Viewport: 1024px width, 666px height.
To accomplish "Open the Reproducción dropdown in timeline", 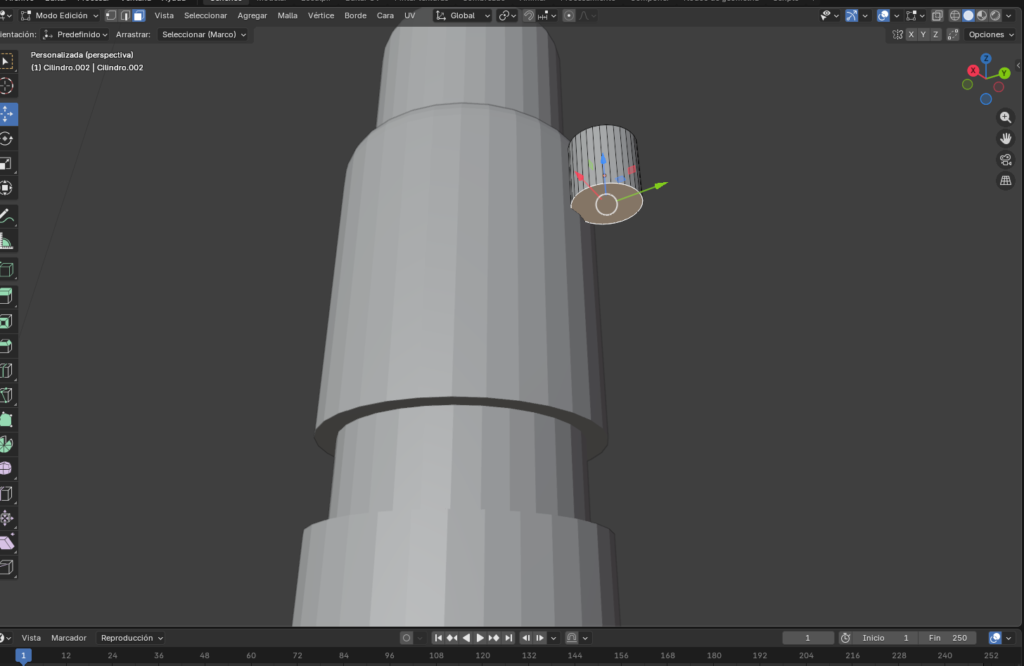I will point(131,638).
